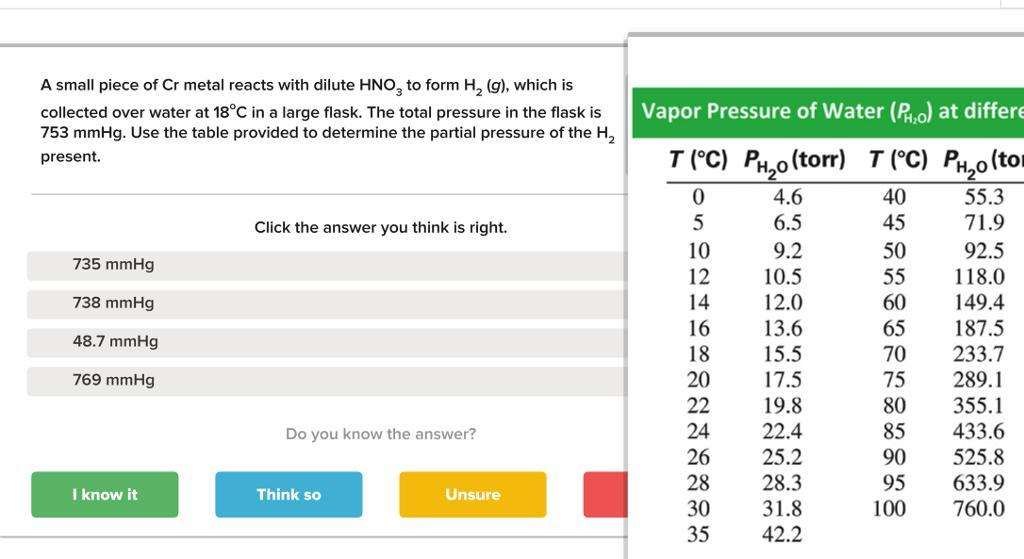Select the 769 mmHg answer choice
Image resolution: width=1024 pixels, height=559 pixels.
click(327, 381)
